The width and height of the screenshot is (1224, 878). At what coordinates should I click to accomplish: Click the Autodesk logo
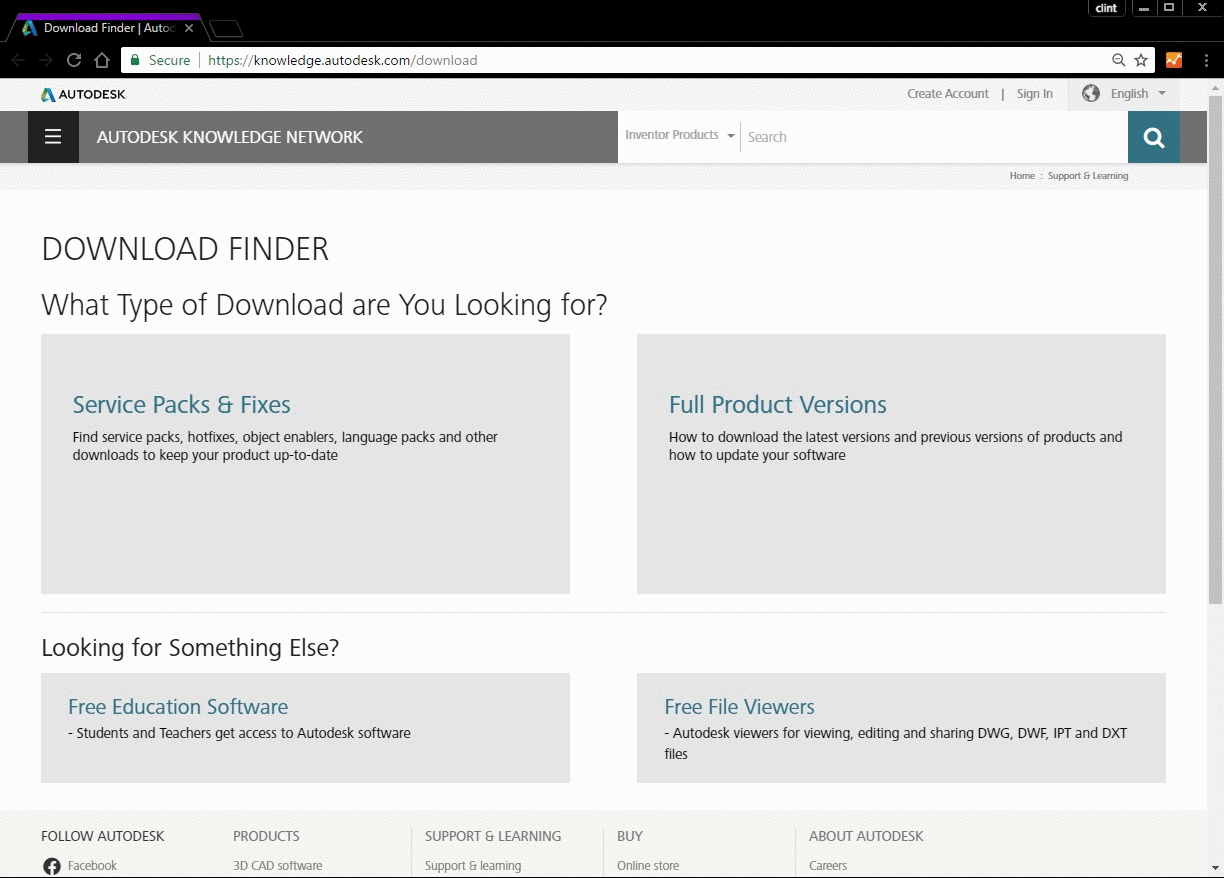click(84, 94)
